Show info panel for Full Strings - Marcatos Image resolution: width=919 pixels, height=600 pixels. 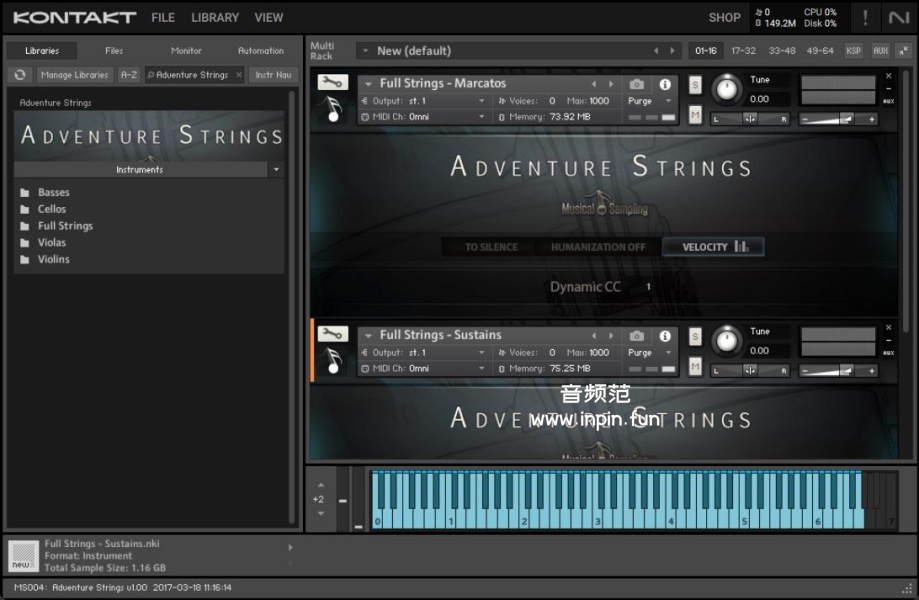point(665,84)
